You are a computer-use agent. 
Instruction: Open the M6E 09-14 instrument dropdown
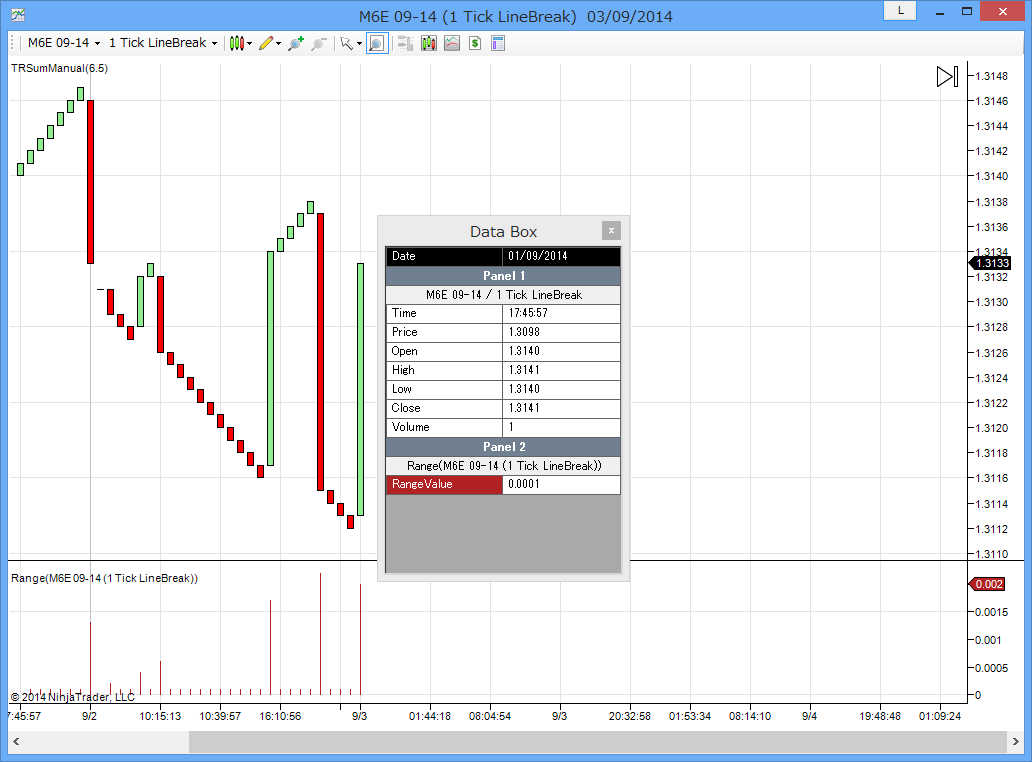point(64,43)
